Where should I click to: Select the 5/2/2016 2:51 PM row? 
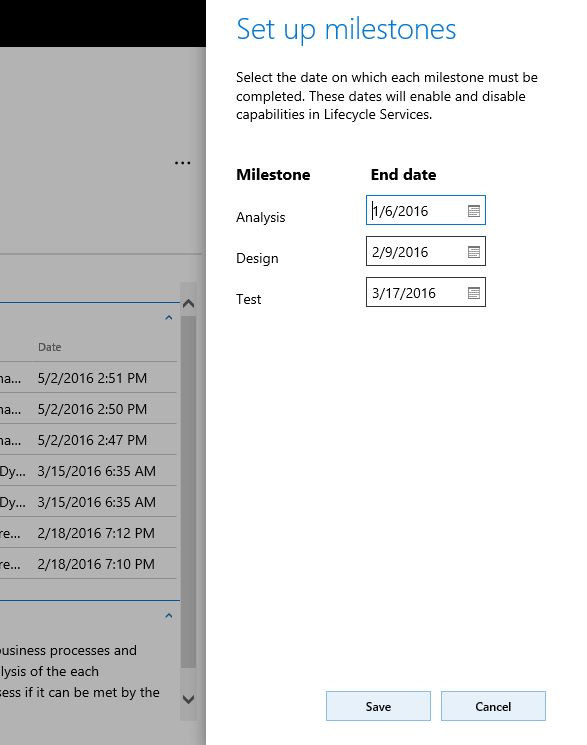[88, 378]
